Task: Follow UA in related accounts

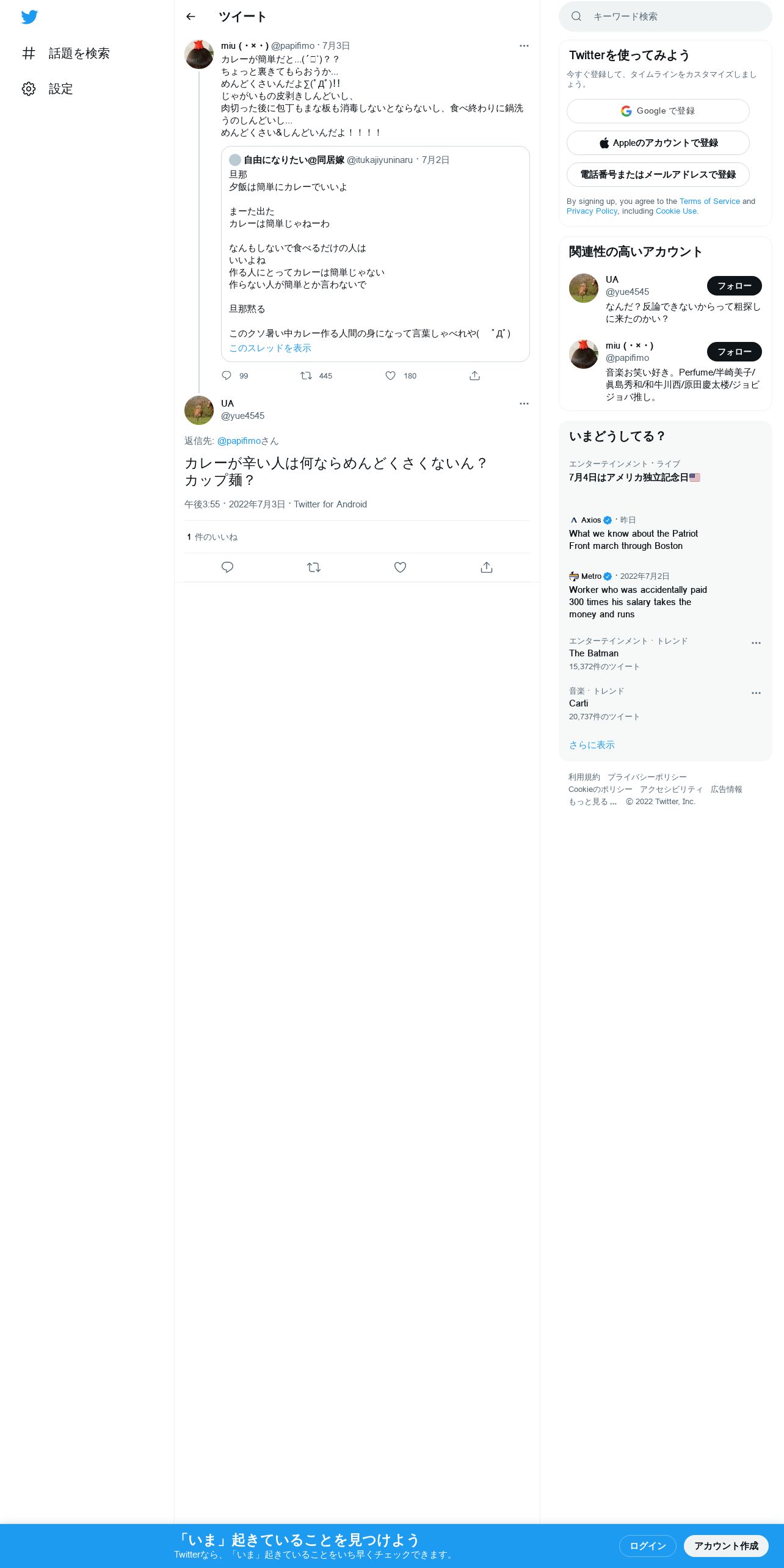Action: (735, 286)
